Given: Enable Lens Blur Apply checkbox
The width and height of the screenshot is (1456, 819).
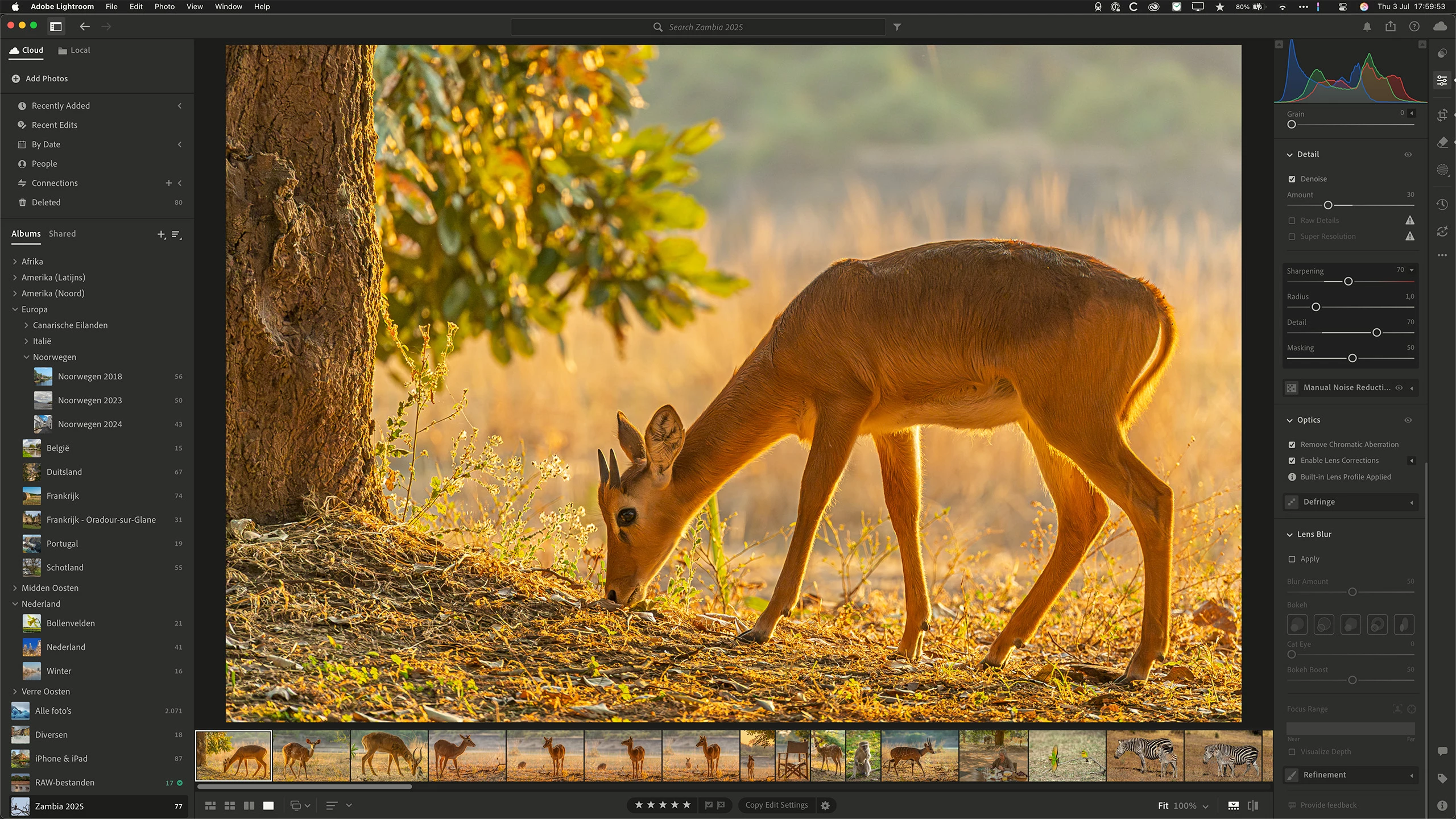Looking at the screenshot, I should 1292,559.
